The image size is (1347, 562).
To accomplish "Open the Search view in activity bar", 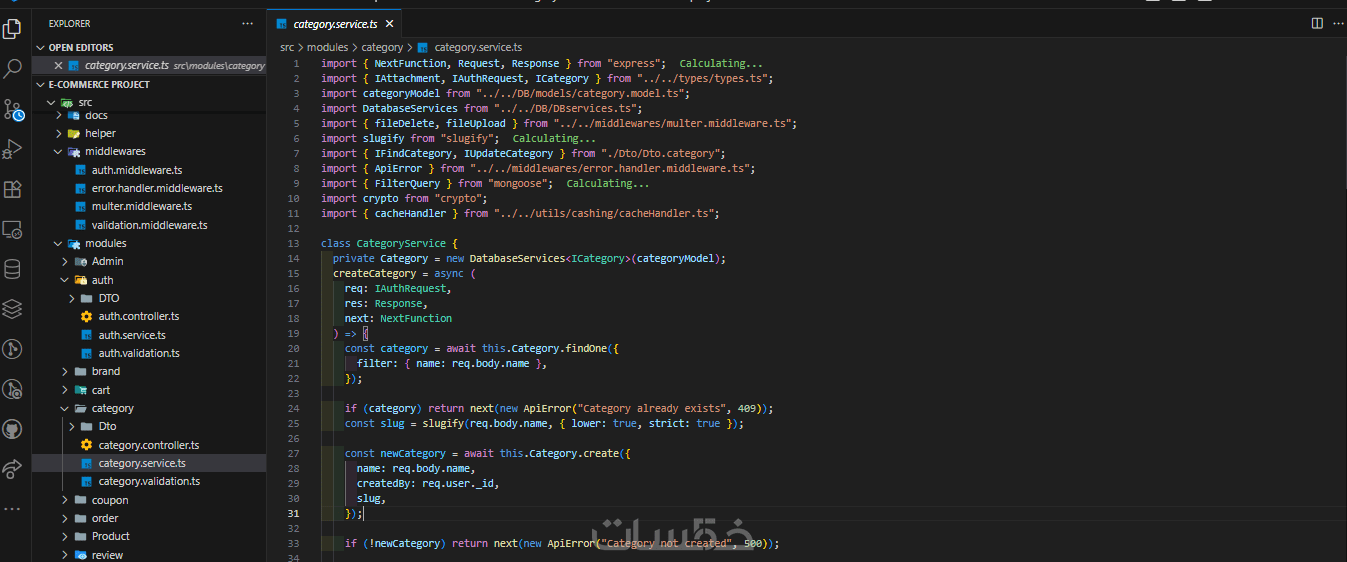I will tap(13, 68).
